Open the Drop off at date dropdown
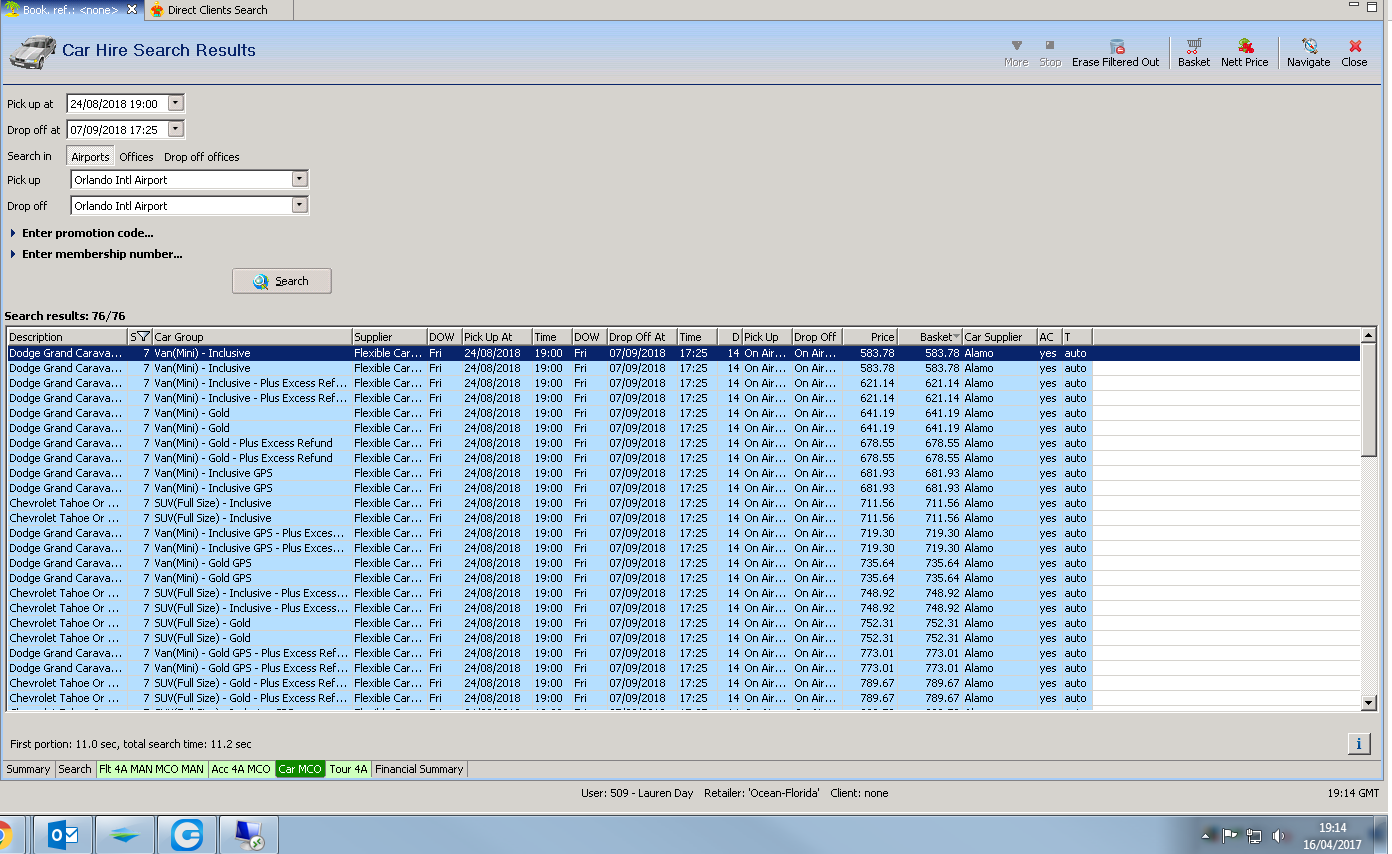This screenshot has height=854, width=1392. (x=176, y=129)
